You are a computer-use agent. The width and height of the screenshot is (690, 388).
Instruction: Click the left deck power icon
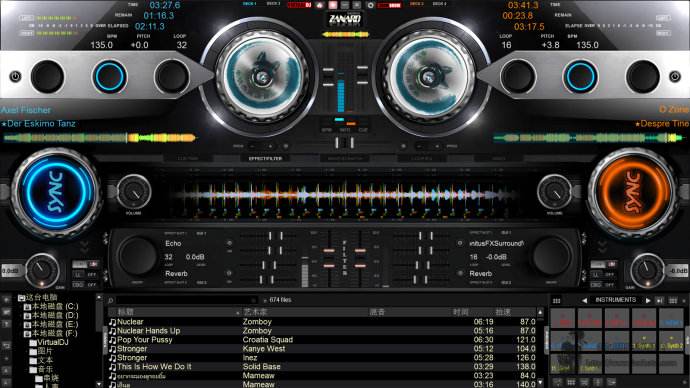point(15,77)
